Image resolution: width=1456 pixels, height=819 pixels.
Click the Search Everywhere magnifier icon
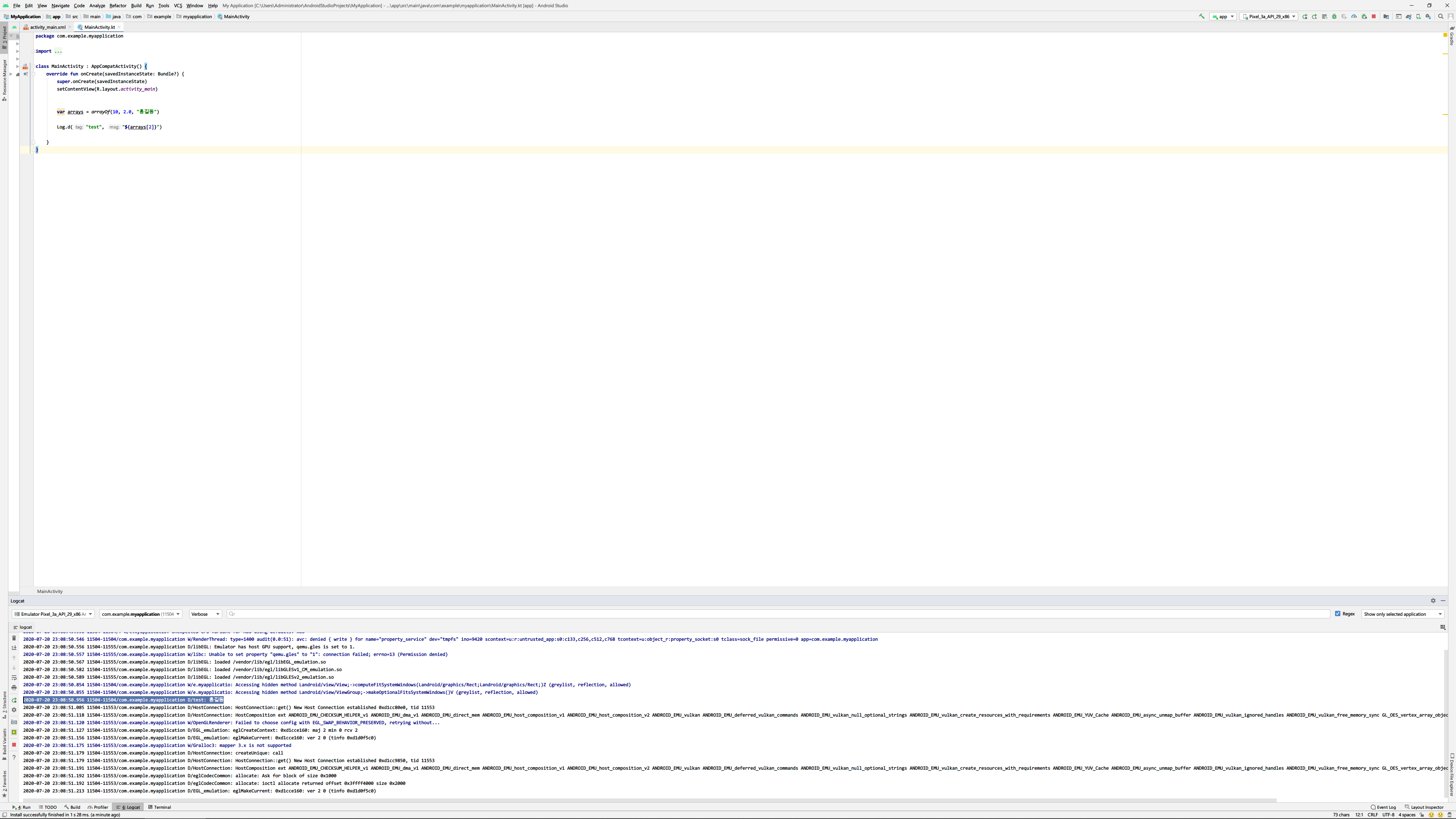pos(1441,17)
